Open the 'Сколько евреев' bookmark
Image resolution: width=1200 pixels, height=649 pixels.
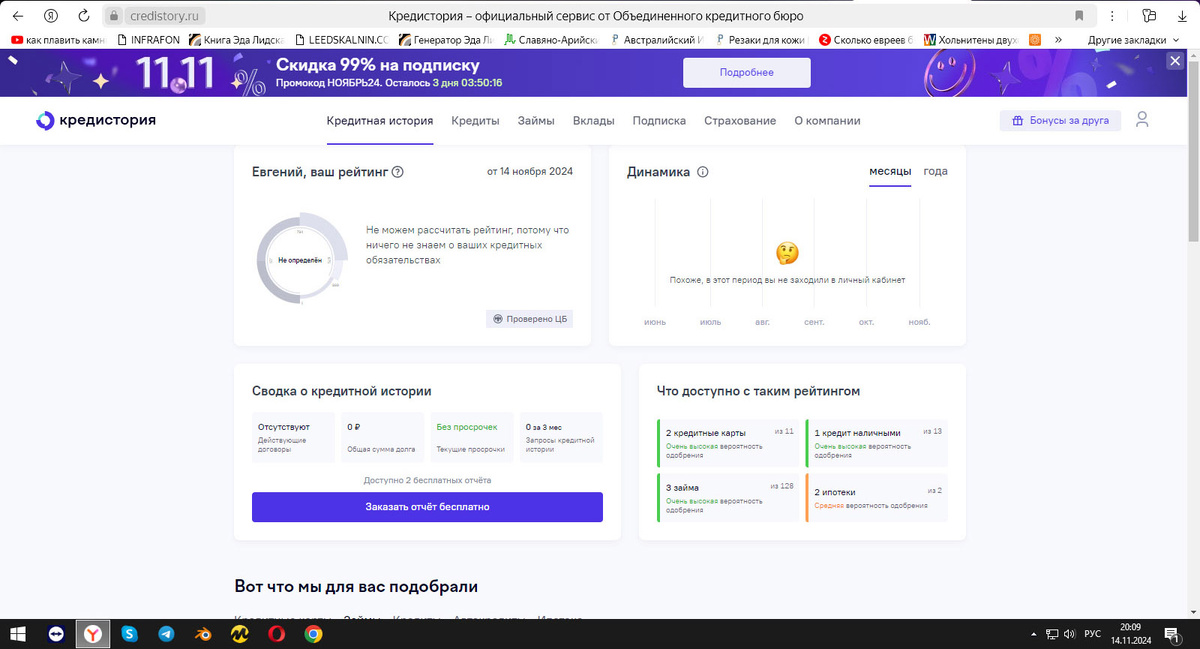pyautogui.click(x=866, y=40)
